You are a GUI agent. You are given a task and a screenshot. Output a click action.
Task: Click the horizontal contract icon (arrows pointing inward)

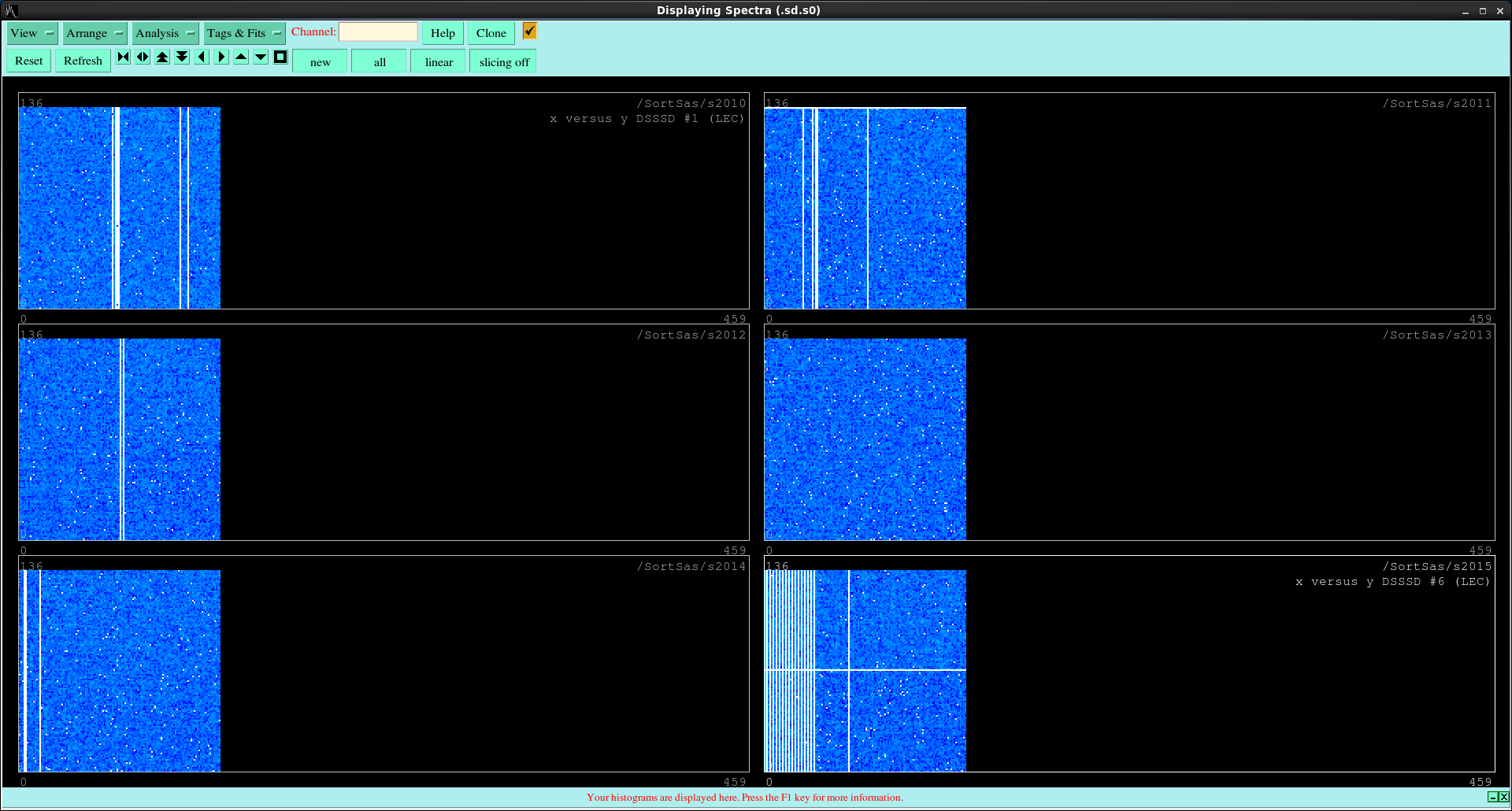tap(123, 57)
